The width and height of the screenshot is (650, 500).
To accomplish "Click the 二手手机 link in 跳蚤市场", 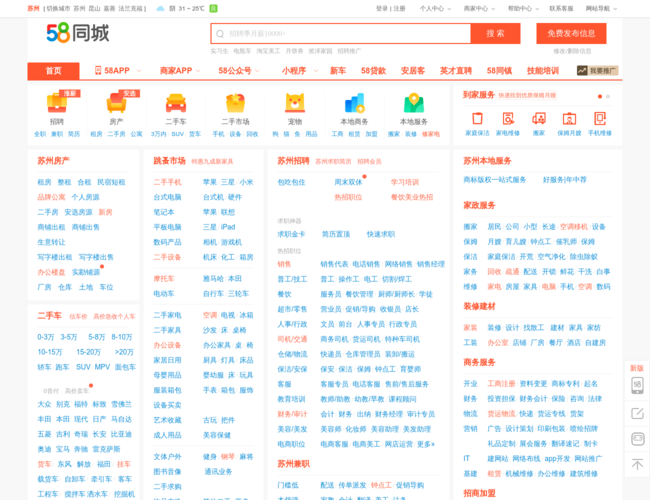I will 167,182.
